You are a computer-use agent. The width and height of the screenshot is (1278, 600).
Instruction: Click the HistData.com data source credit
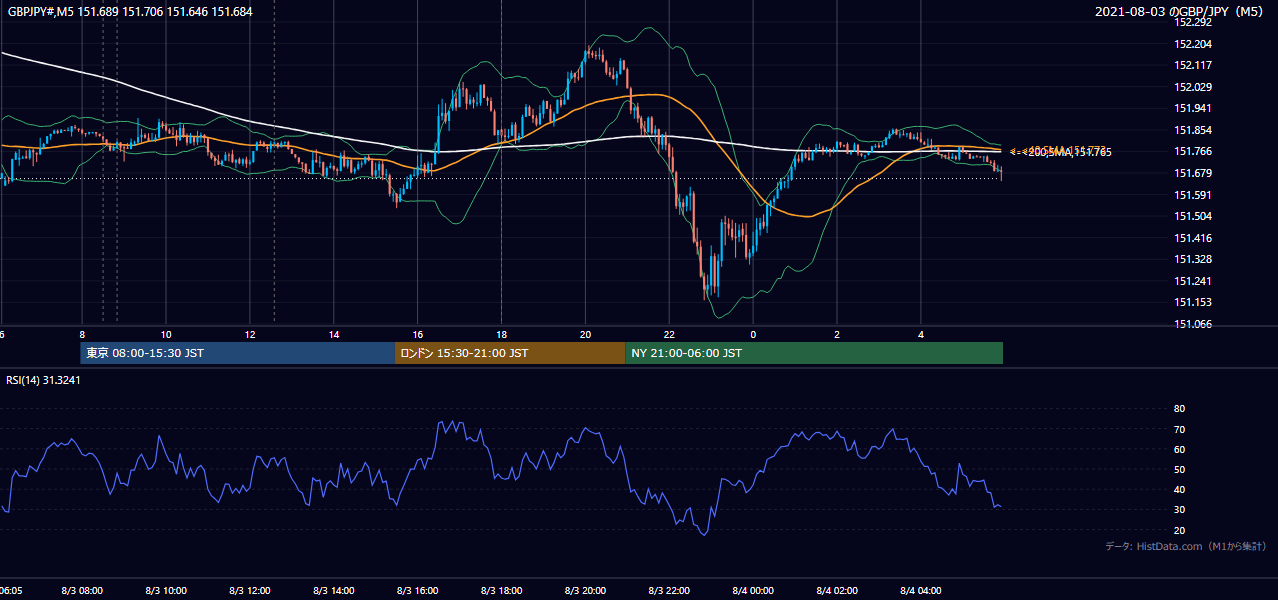pyautogui.click(x=1185, y=546)
